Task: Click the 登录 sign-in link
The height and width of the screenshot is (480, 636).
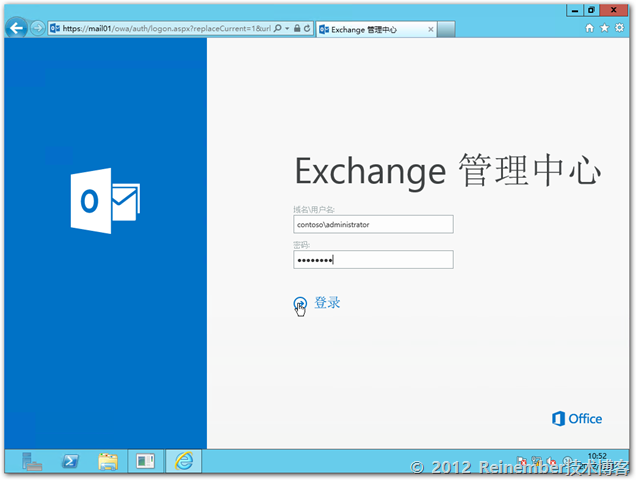Action: point(327,303)
